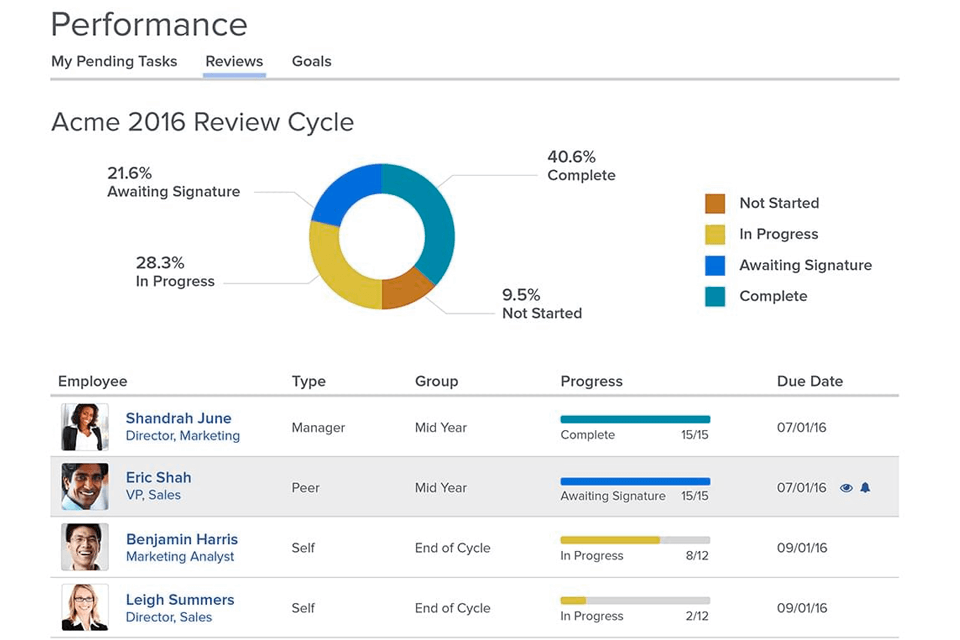Click the Complete teal legend swatch

pos(715,297)
